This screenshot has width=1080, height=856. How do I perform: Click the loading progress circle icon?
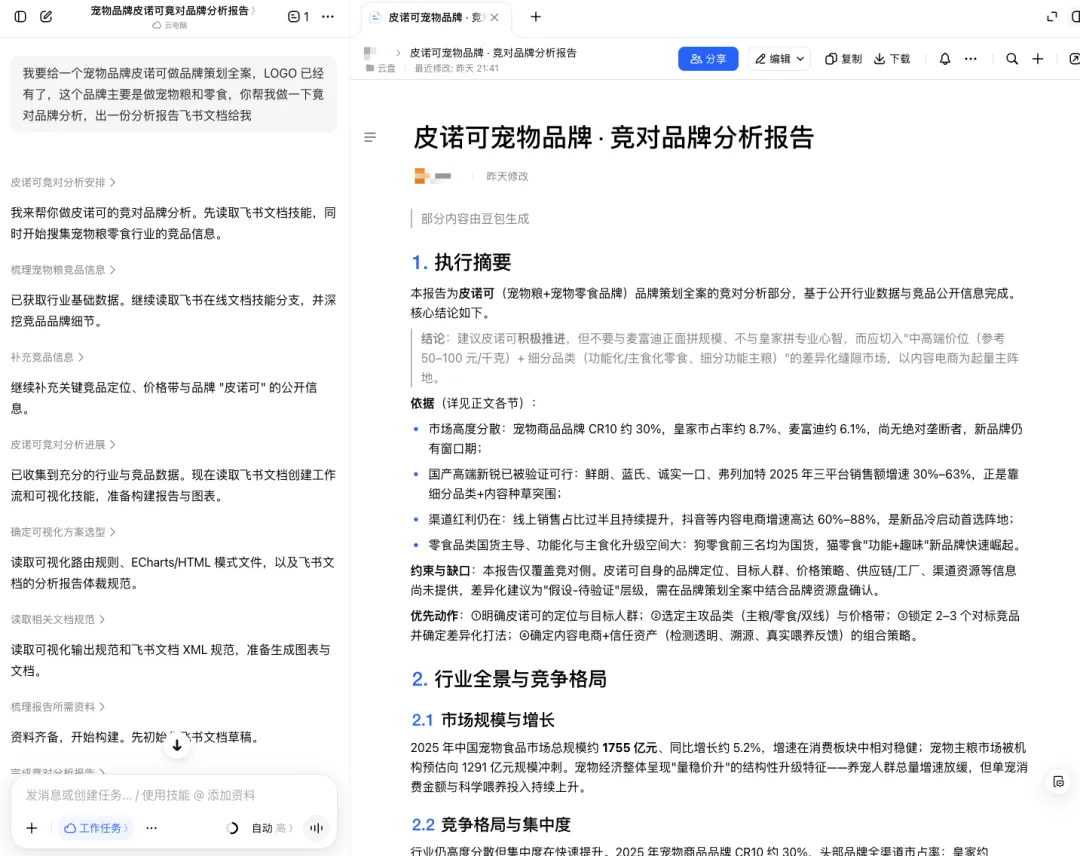point(232,828)
